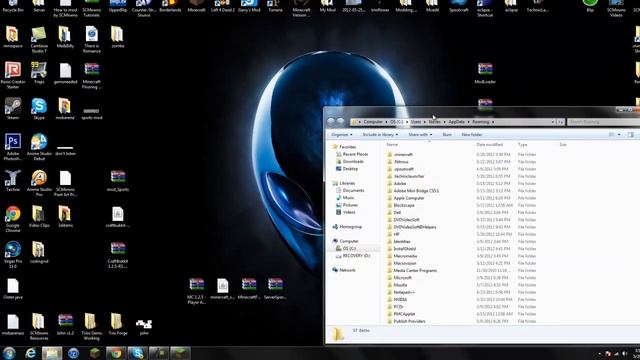
Task: Select the Notepad++ folder row
Action: pyautogui.click(x=461, y=292)
